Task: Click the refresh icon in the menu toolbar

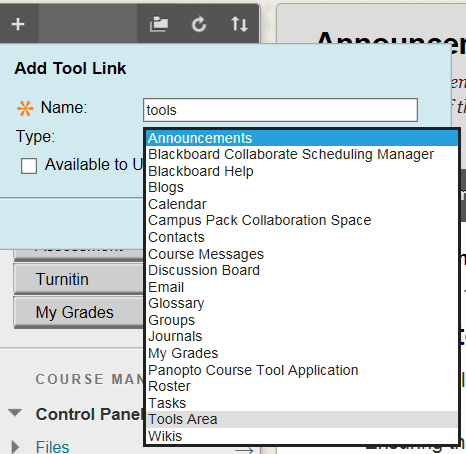Action: point(199,24)
